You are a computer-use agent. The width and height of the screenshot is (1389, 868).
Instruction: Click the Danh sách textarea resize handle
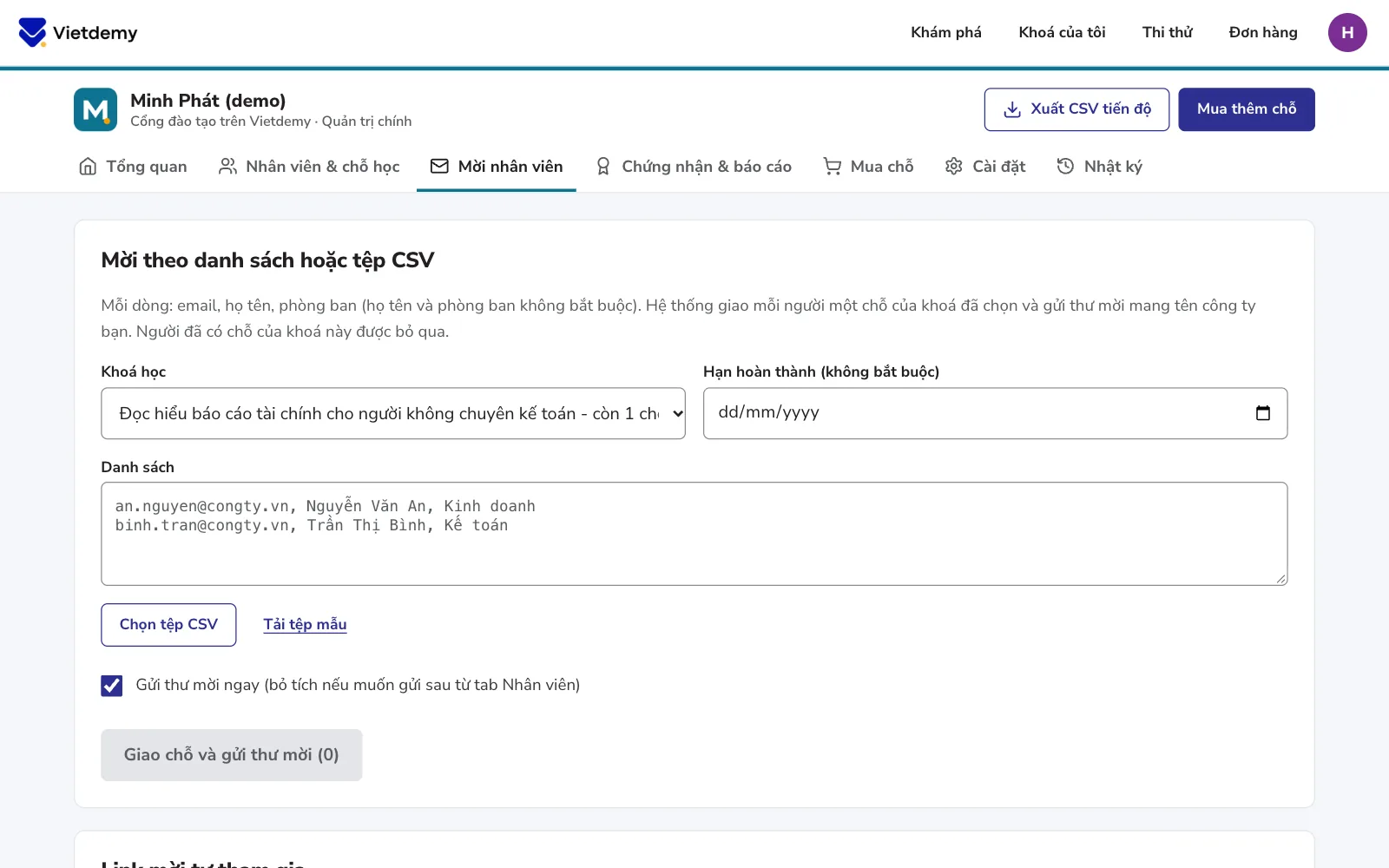click(x=1281, y=579)
